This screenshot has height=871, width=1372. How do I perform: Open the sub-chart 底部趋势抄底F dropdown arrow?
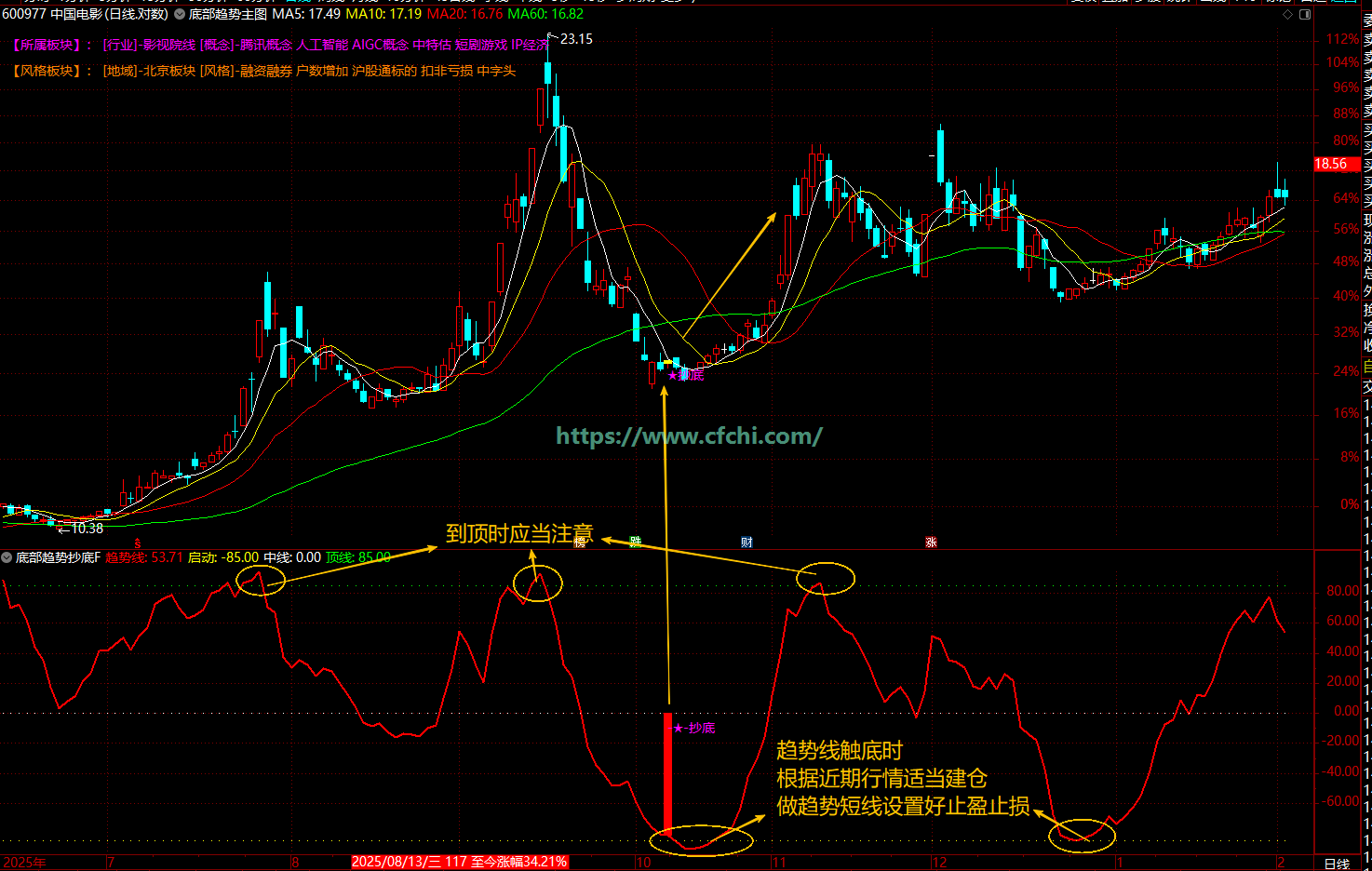coord(7,557)
